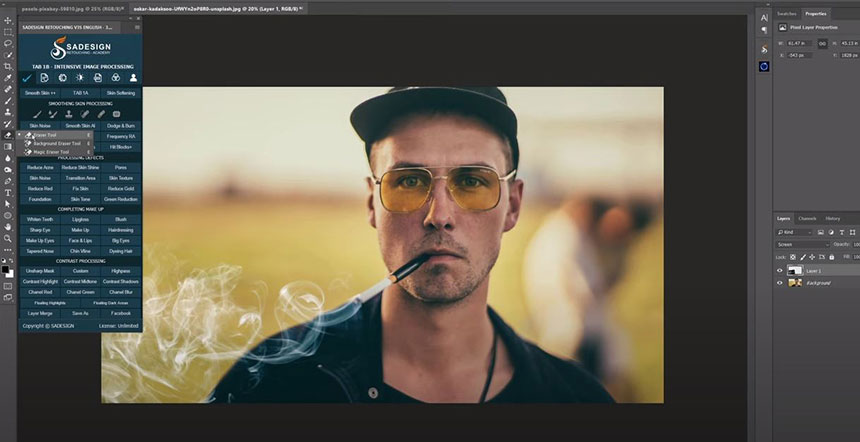Select the Layer 1 thumbnail
Viewport: 860px width, 442px height.
795,270
